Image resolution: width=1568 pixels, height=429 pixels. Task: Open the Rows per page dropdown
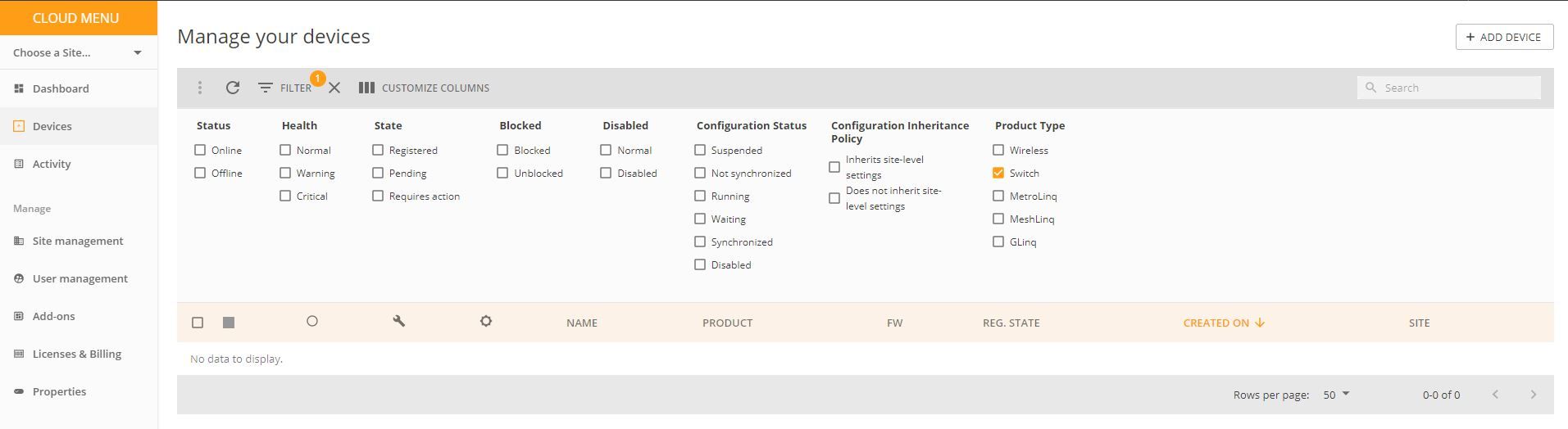[1336, 395]
